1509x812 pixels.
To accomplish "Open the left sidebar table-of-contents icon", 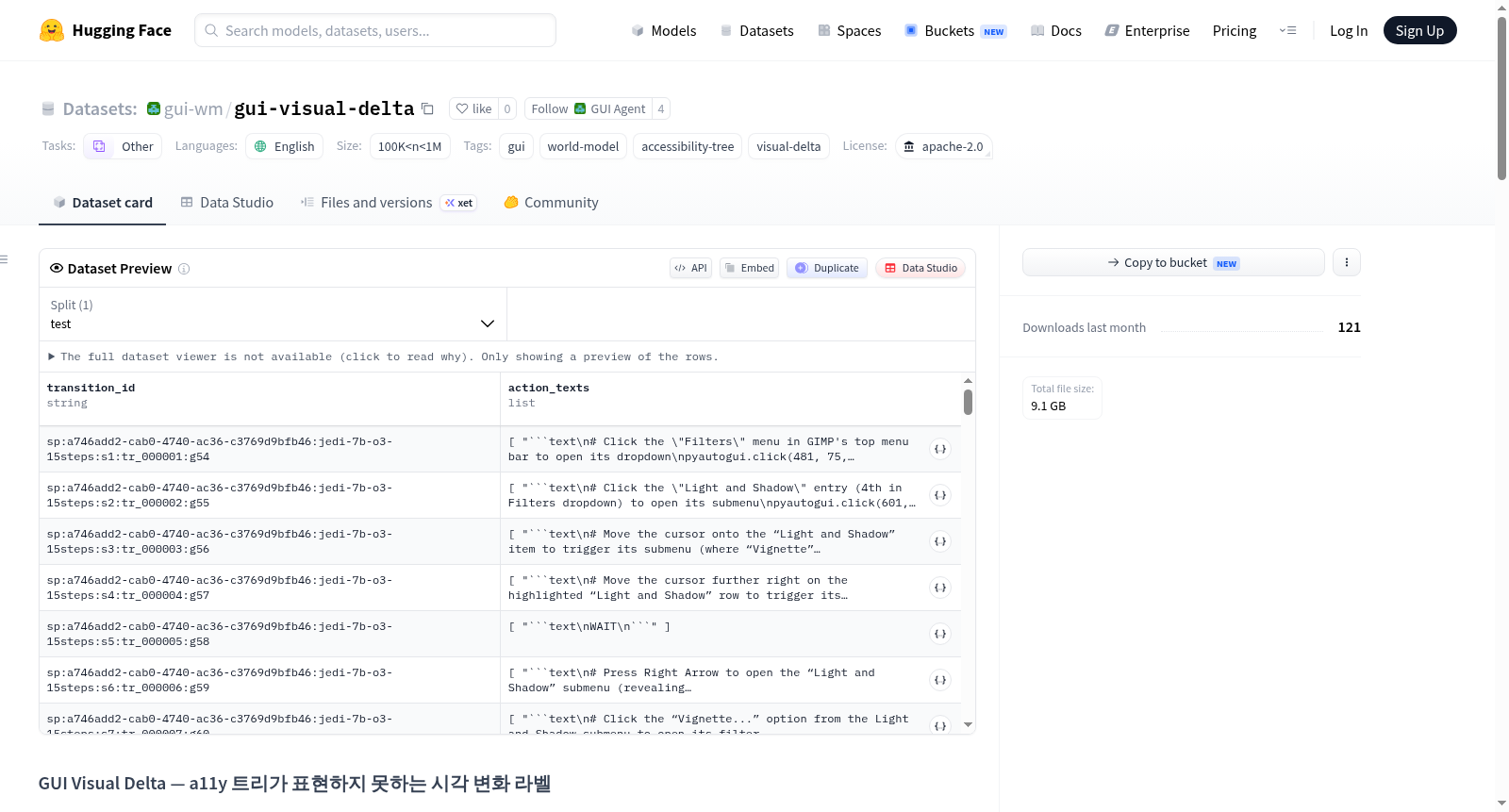I will tap(5, 259).
